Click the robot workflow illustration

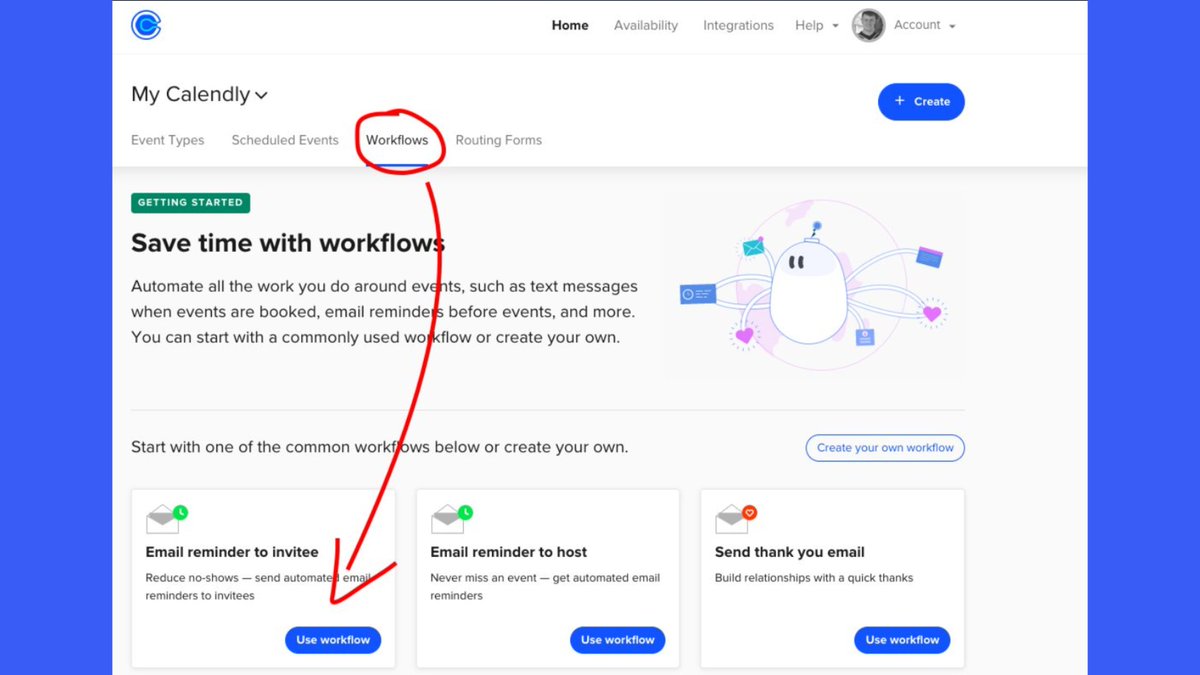pyautogui.click(x=812, y=287)
